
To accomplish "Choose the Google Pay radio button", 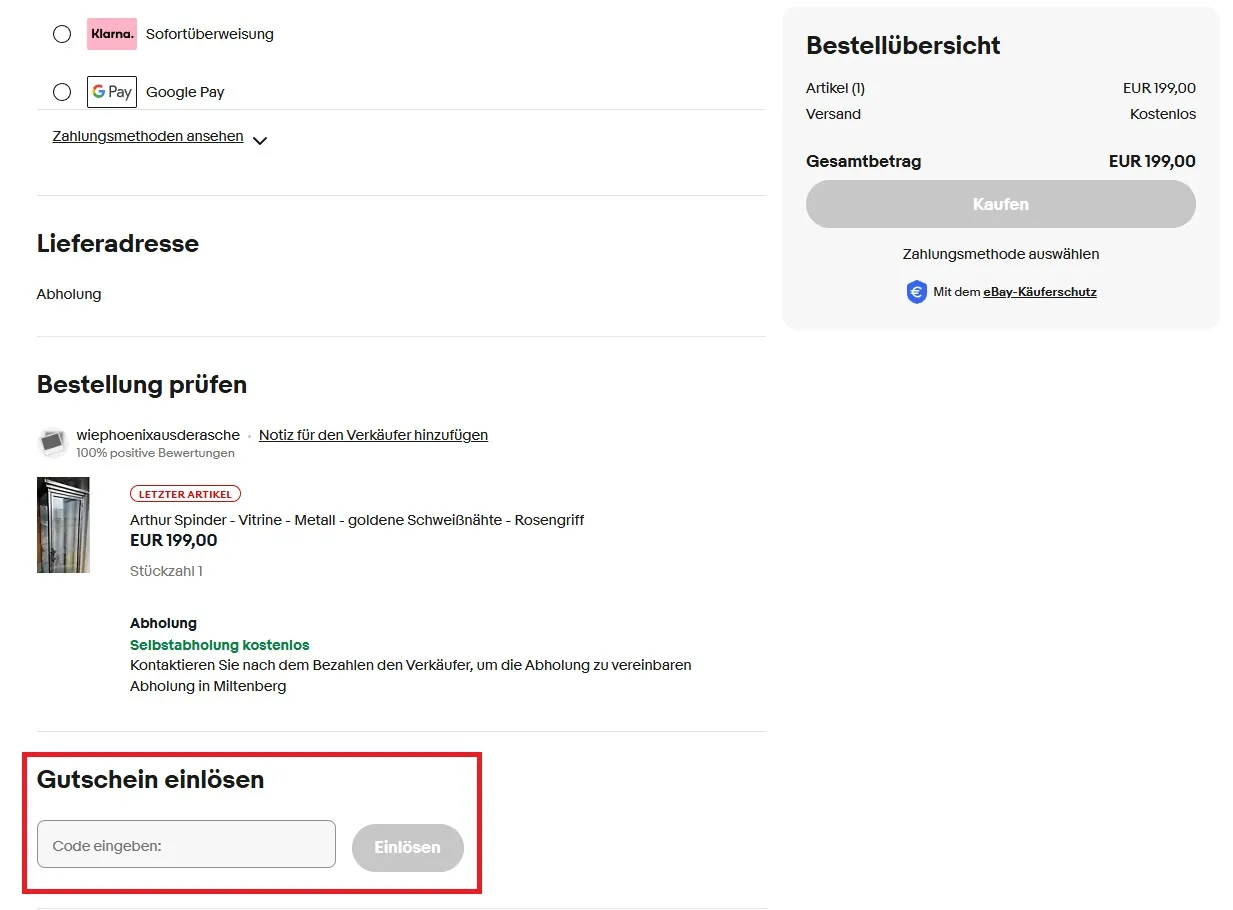I will click(x=61, y=91).
